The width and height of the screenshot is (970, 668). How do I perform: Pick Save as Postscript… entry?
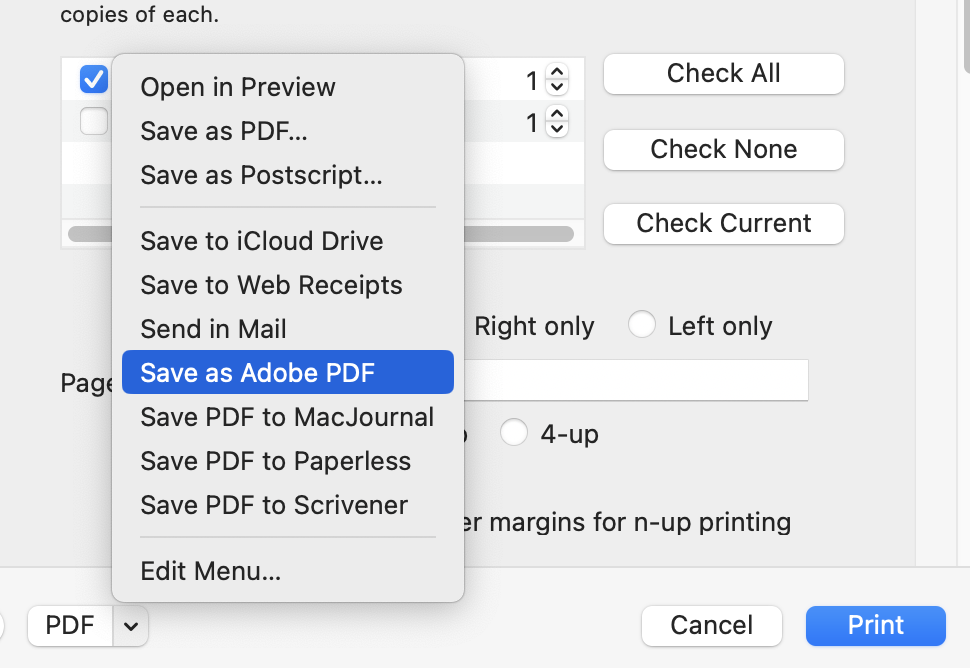point(261,175)
